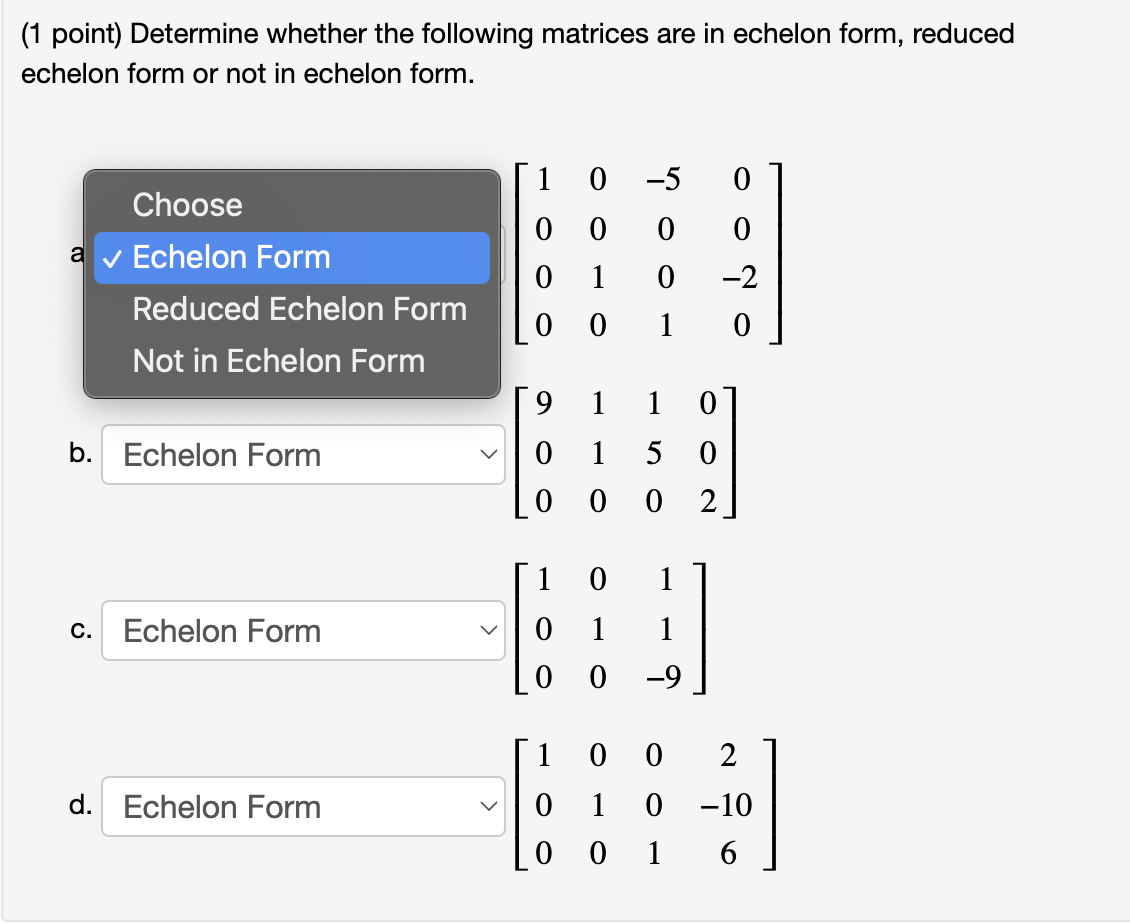
Task: Click the chevron arrow on part d dropdown
Action: tap(488, 806)
